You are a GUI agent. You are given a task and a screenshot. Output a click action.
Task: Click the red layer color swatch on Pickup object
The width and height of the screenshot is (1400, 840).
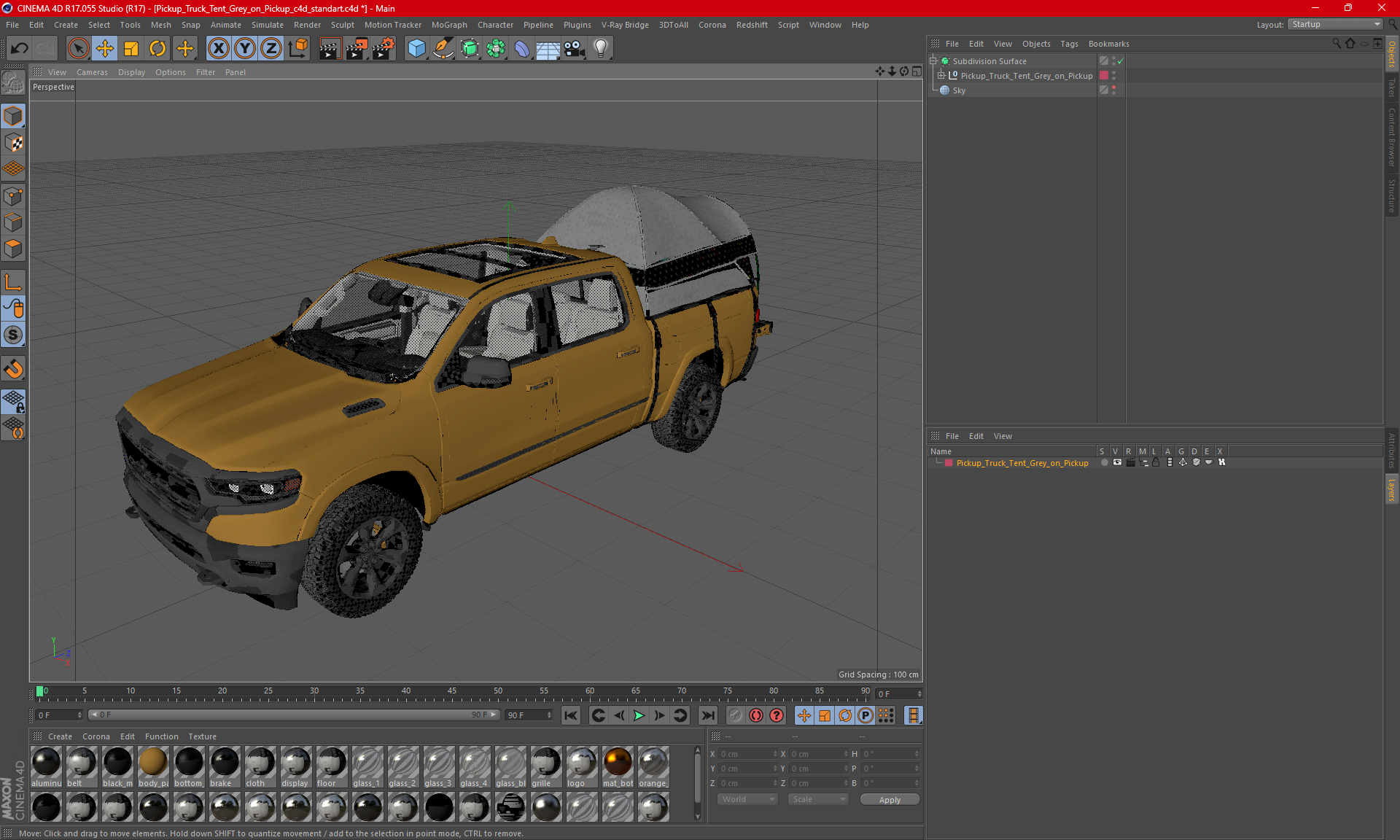1104,76
